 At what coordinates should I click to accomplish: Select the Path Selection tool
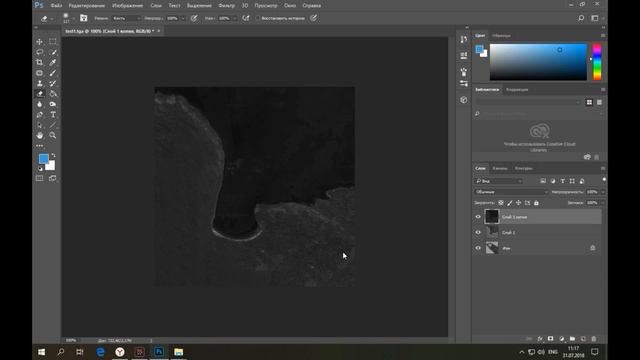click(40, 125)
